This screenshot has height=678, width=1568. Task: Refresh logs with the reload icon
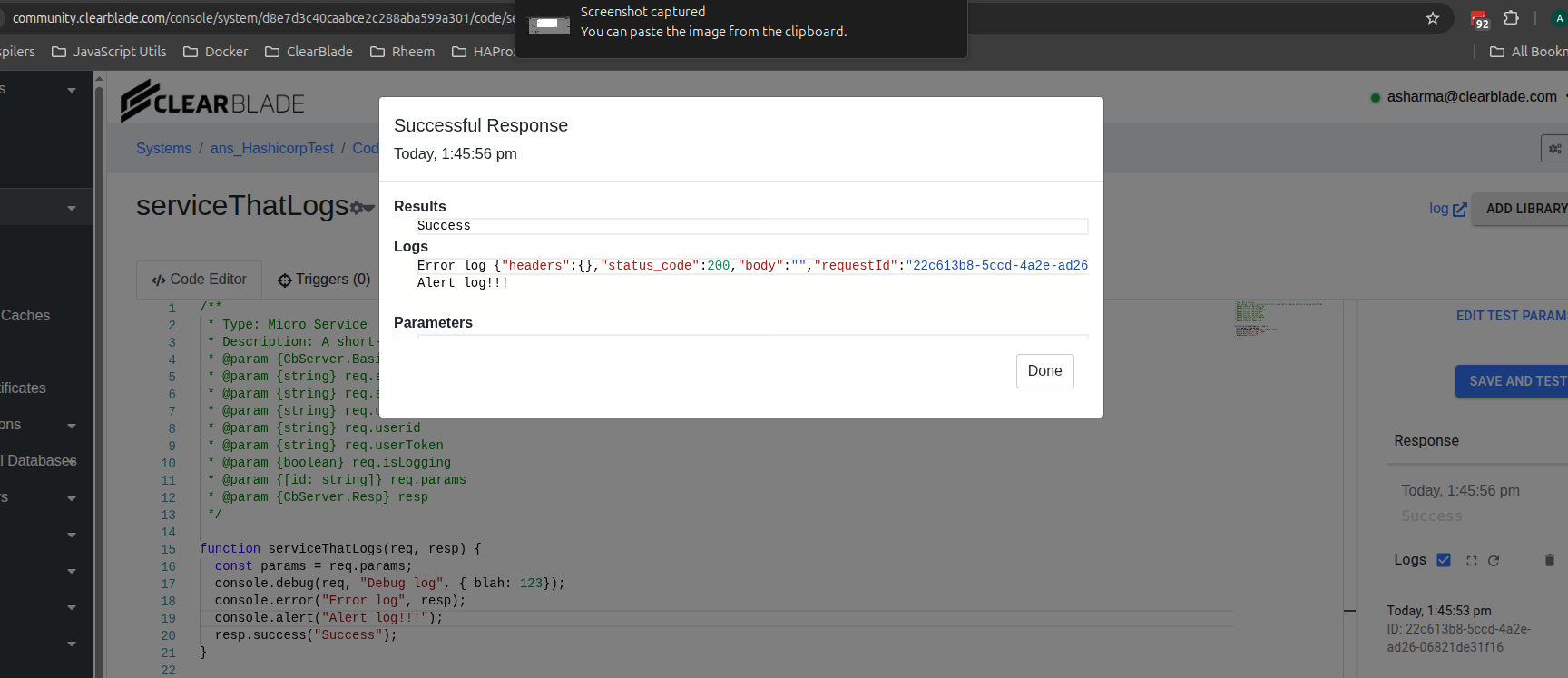click(x=1494, y=561)
